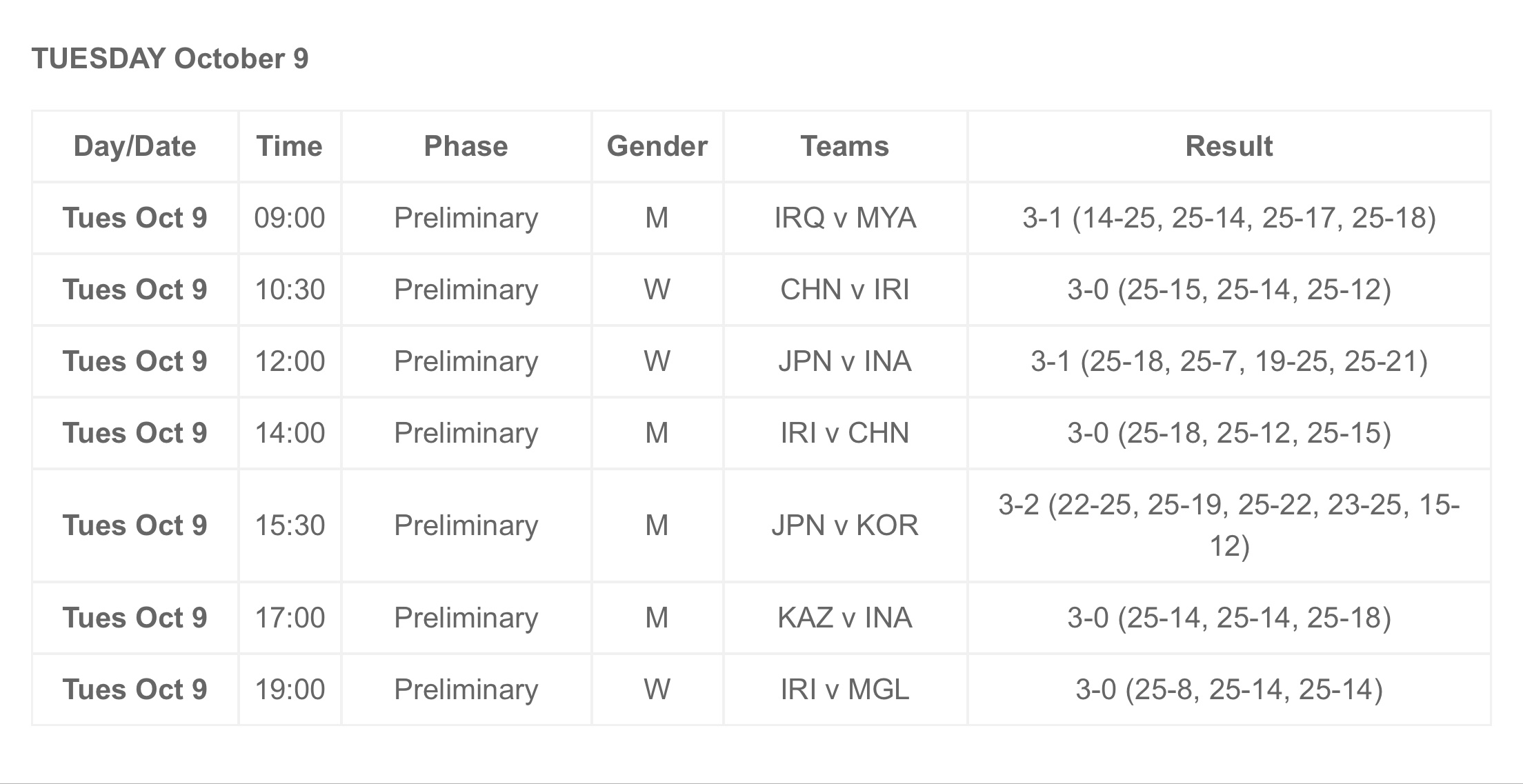Click the IRQ v MYA teams cell
The image size is (1523, 784).
point(845,218)
